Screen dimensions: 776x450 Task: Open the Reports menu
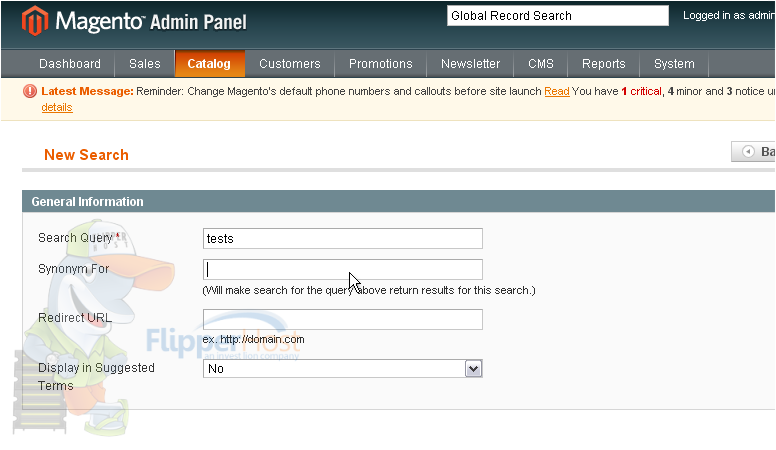coord(604,64)
